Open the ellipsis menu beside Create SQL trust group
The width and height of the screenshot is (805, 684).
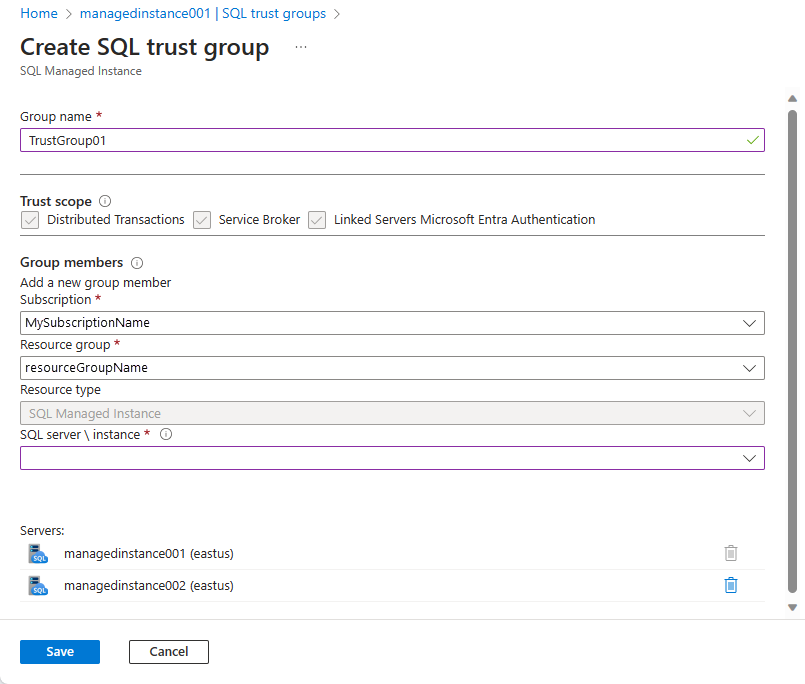pos(299,46)
